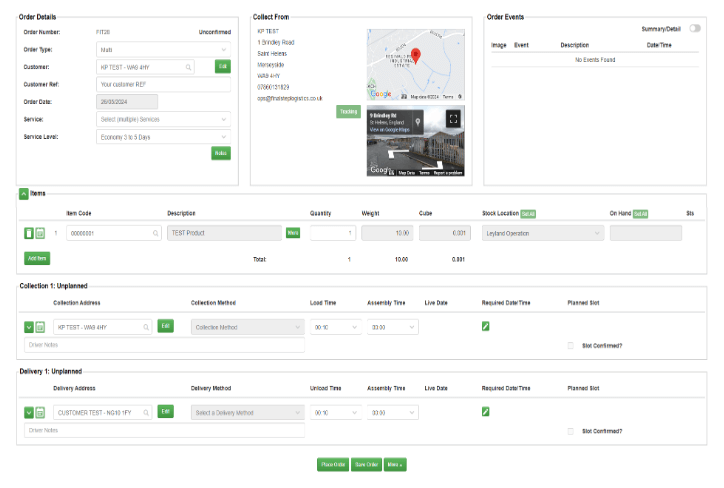Search customer using magnifier in KP TEST field
This screenshot has width=724, height=488.
(x=188, y=67)
